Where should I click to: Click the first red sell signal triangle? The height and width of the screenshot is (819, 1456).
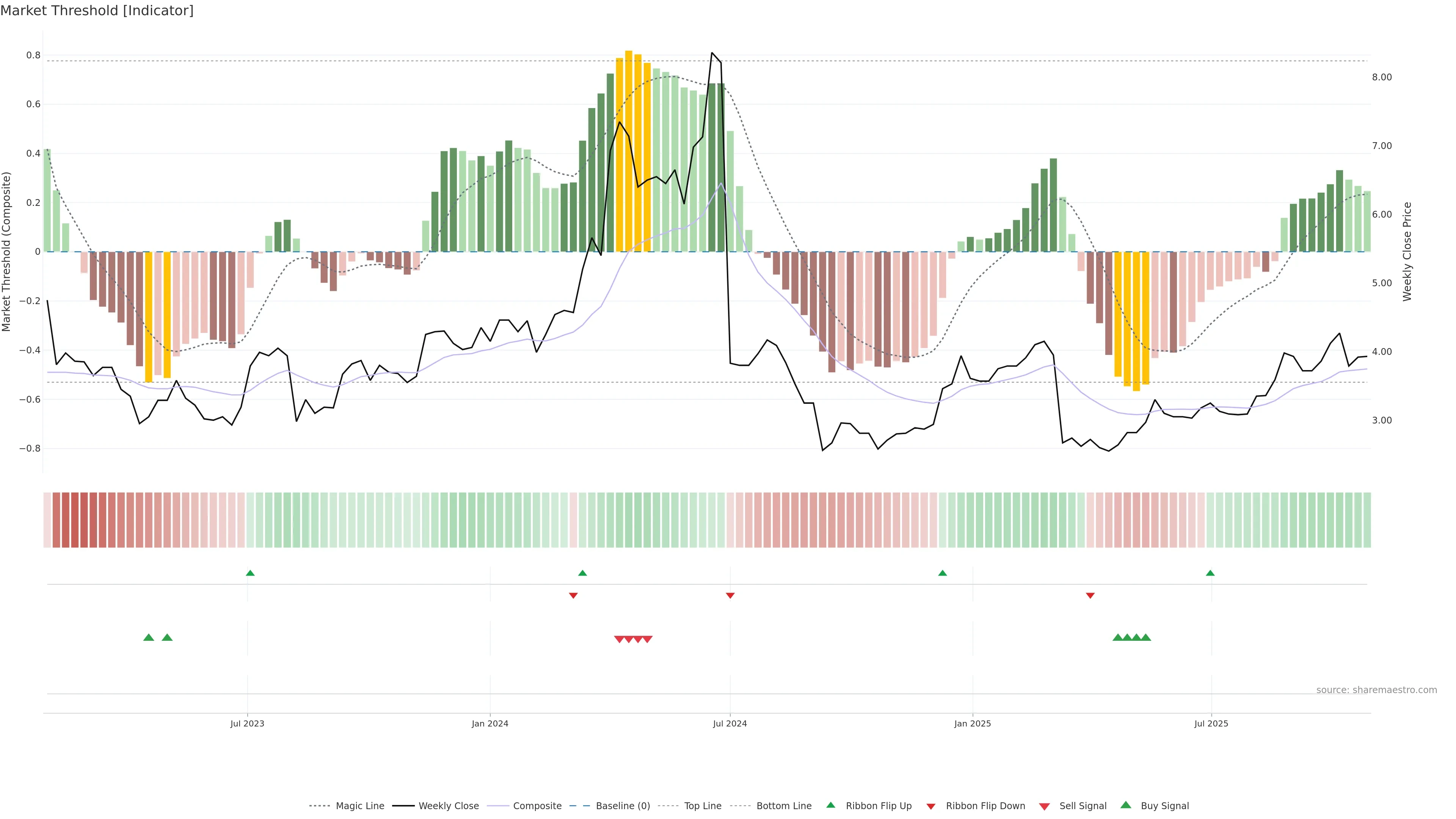coord(619,639)
